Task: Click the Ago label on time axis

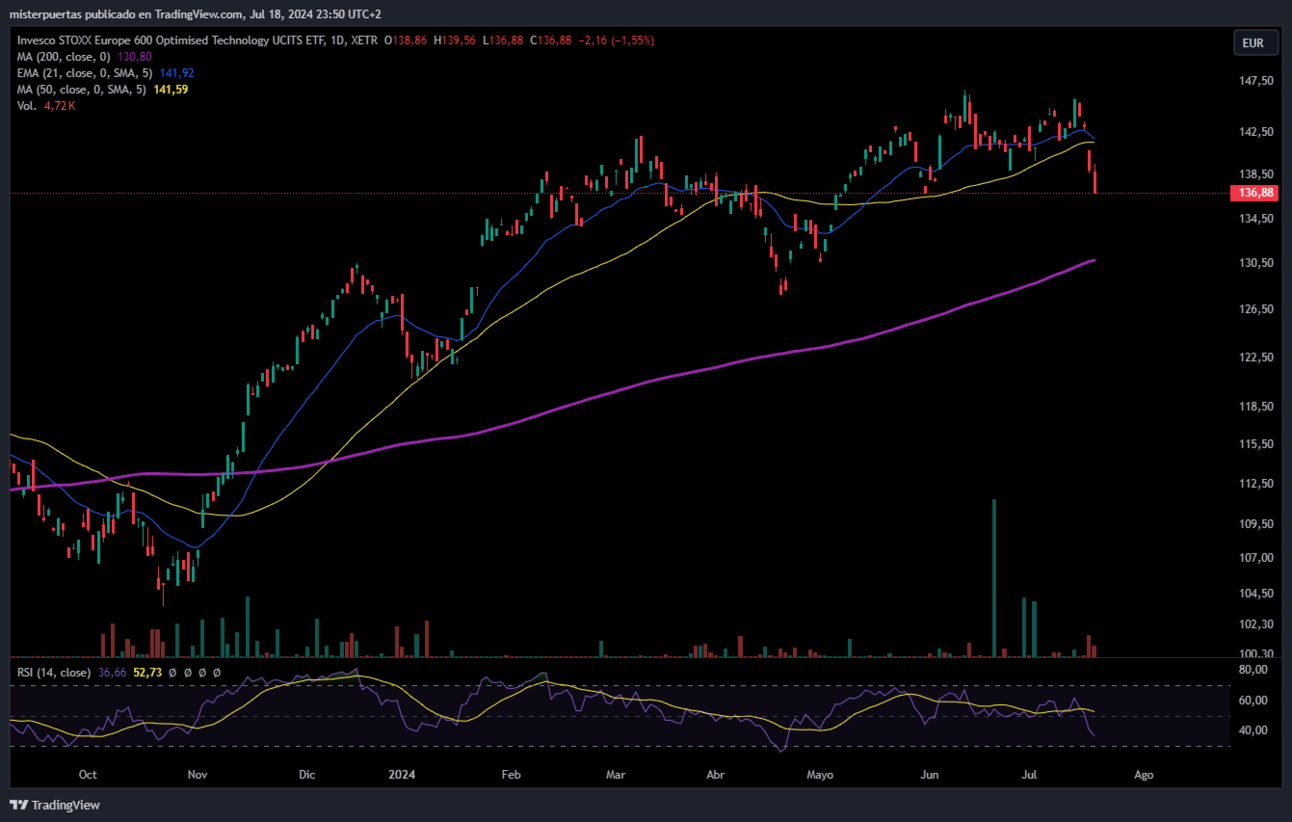Action: (x=1143, y=775)
